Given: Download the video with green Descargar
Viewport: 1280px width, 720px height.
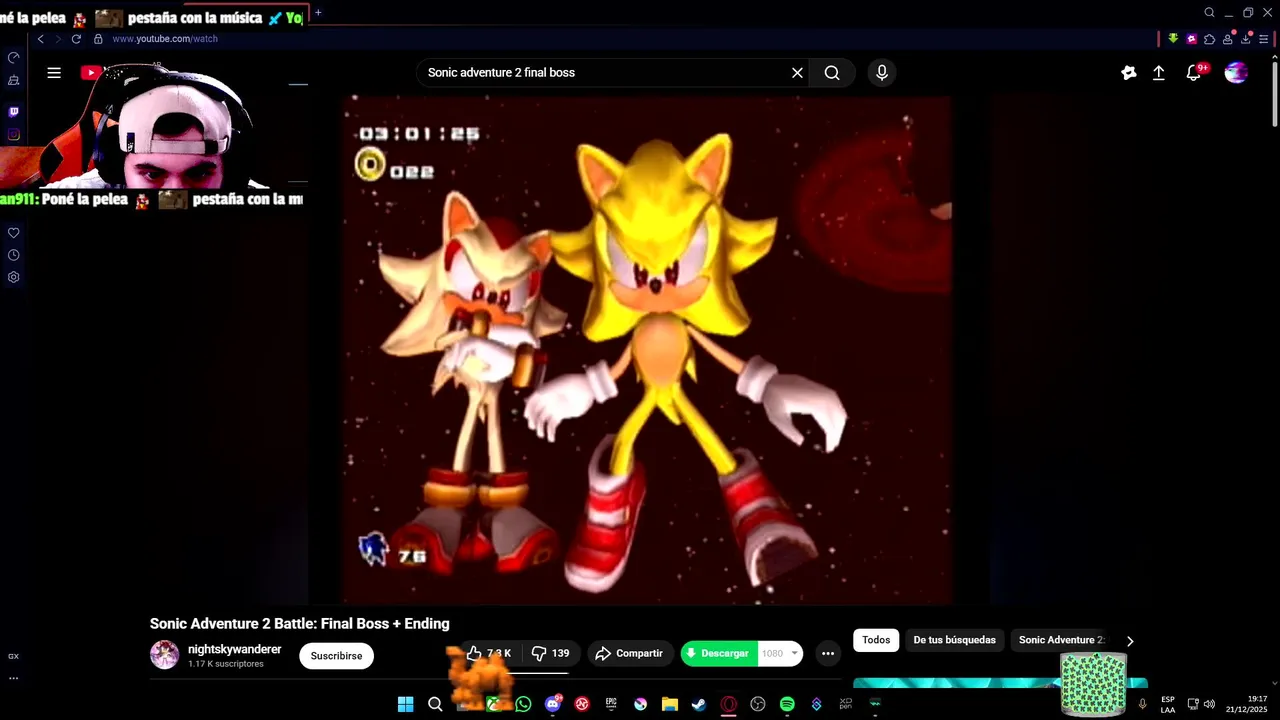Looking at the screenshot, I should (x=719, y=653).
